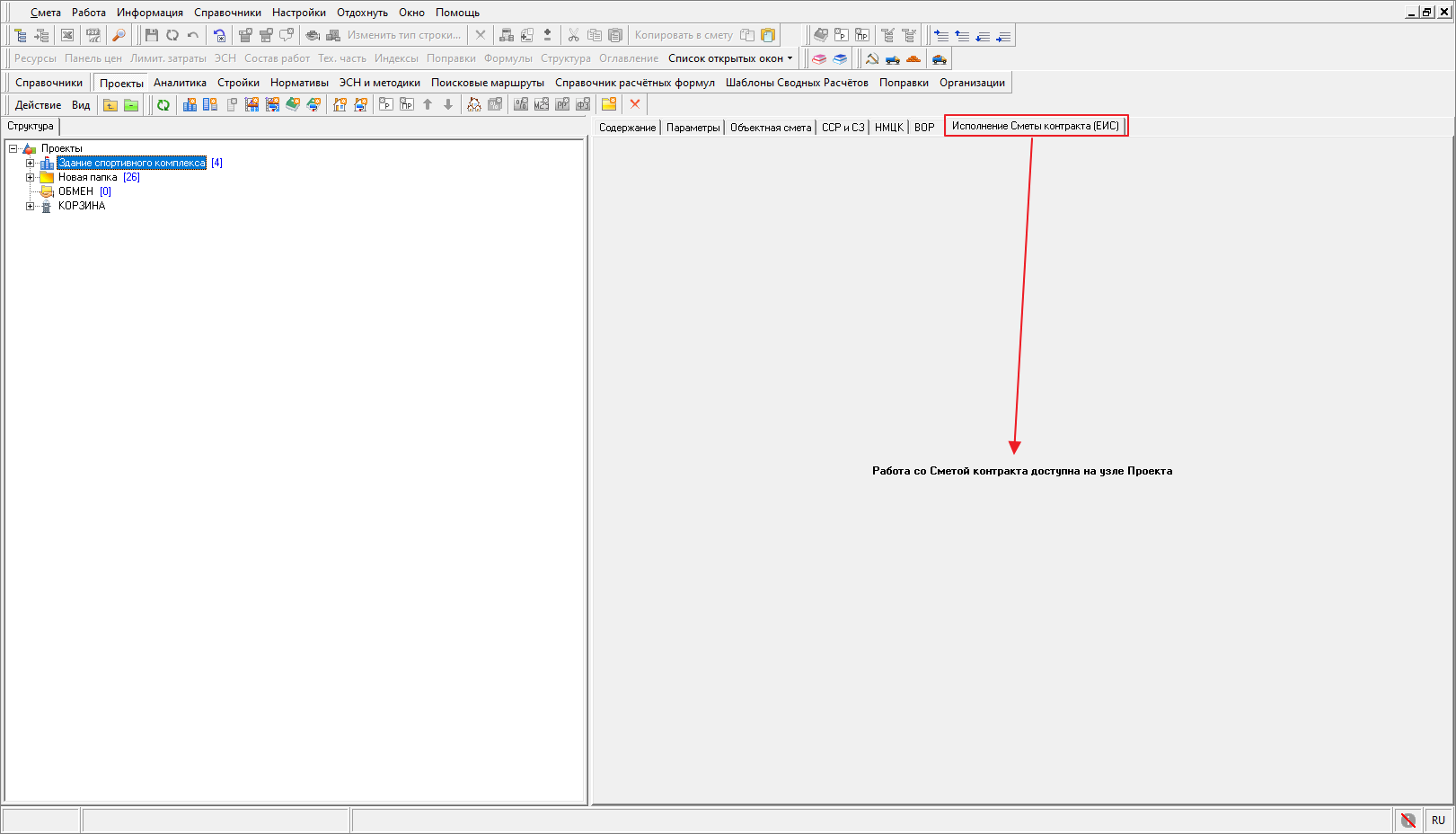1456x834 pixels.
Task: Expand the 'Здание спортивного комплекса' node
Action: (30, 163)
